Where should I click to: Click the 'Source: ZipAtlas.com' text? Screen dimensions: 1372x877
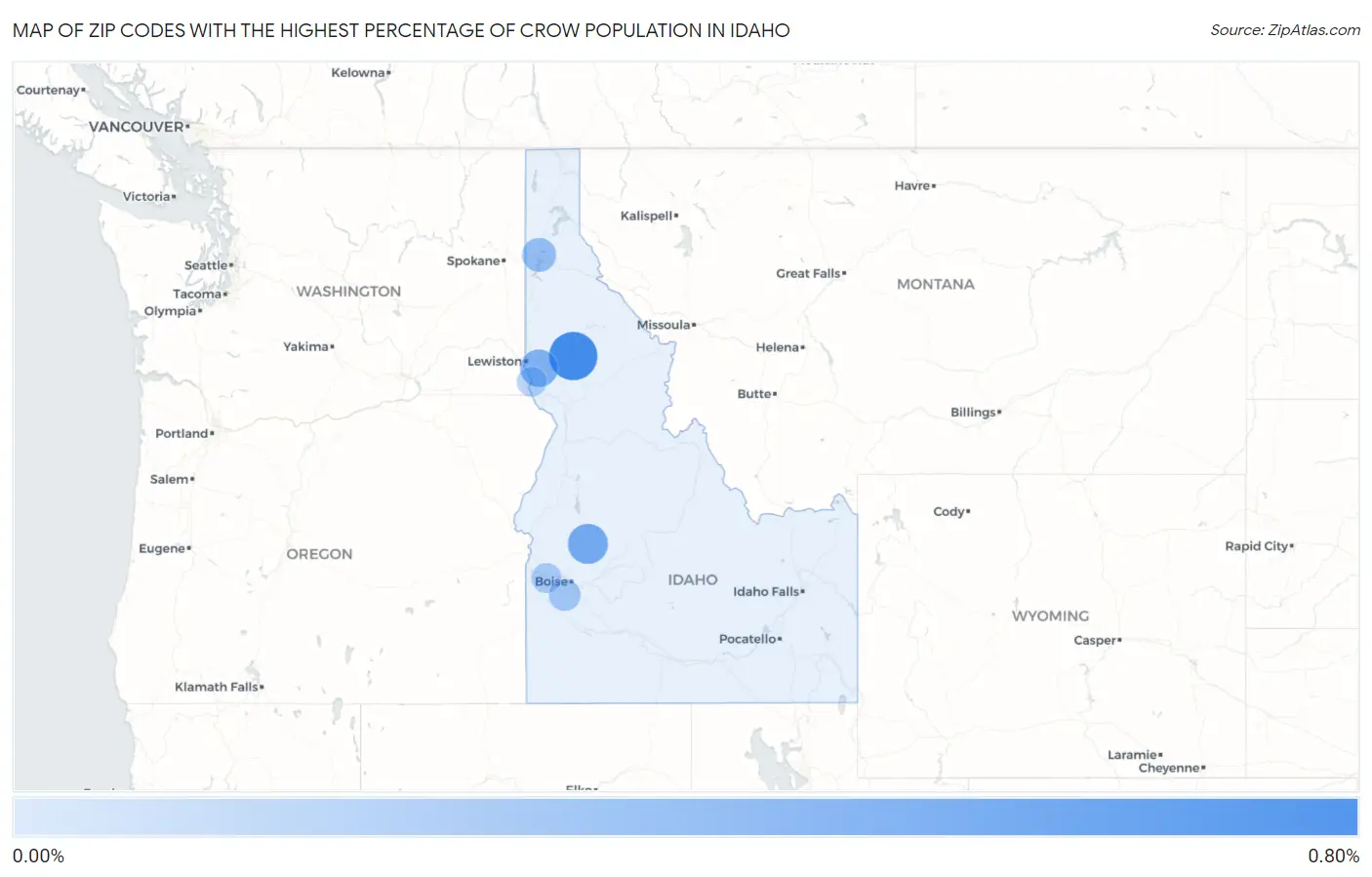point(1285,30)
